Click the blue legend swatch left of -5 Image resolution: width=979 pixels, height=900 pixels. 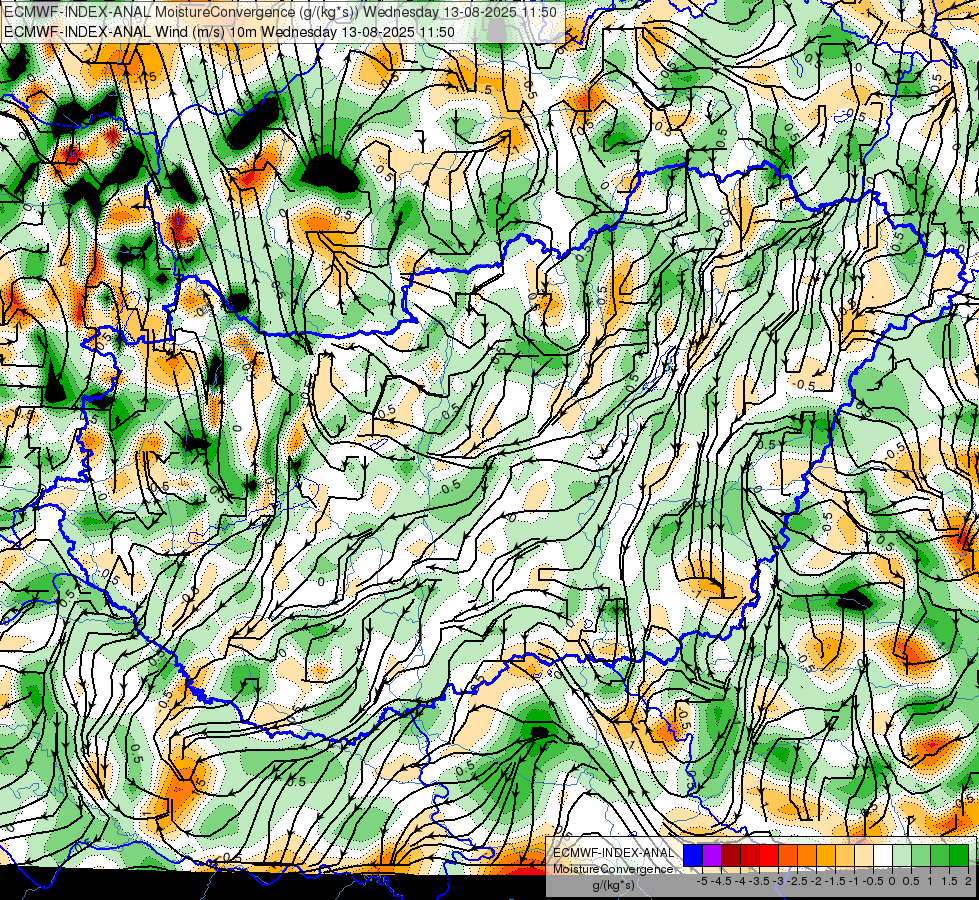pyautogui.click(x=693, y=856)
